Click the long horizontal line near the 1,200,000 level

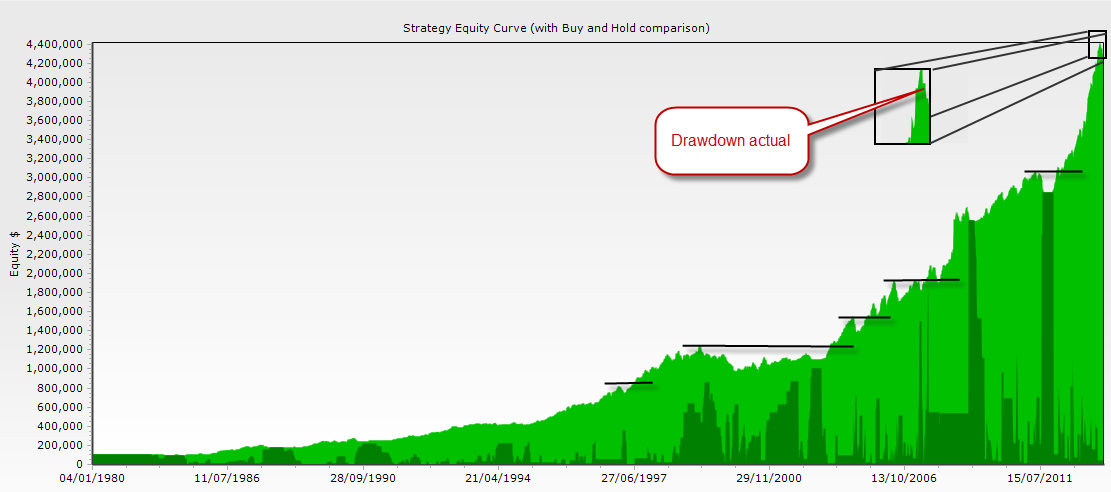[x=767, y=346]
